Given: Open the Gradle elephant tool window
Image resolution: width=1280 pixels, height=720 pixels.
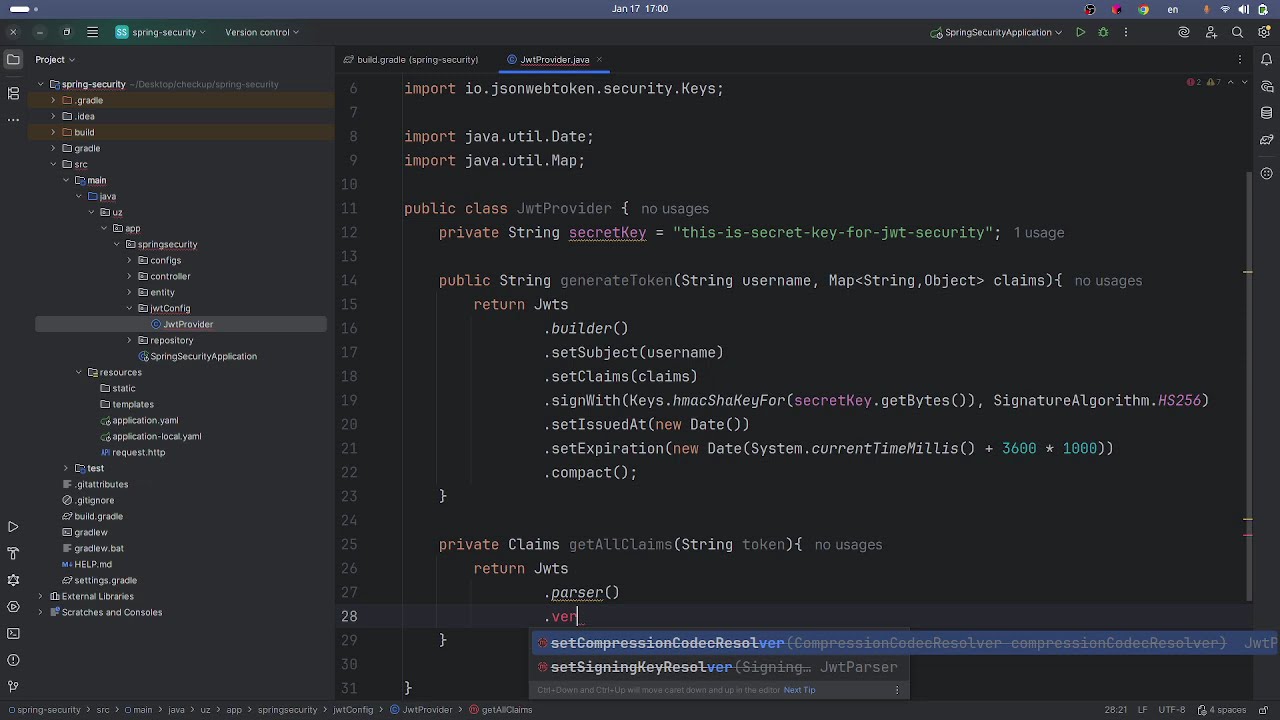Looking at the screenshot, I should tap(1266, 140).
